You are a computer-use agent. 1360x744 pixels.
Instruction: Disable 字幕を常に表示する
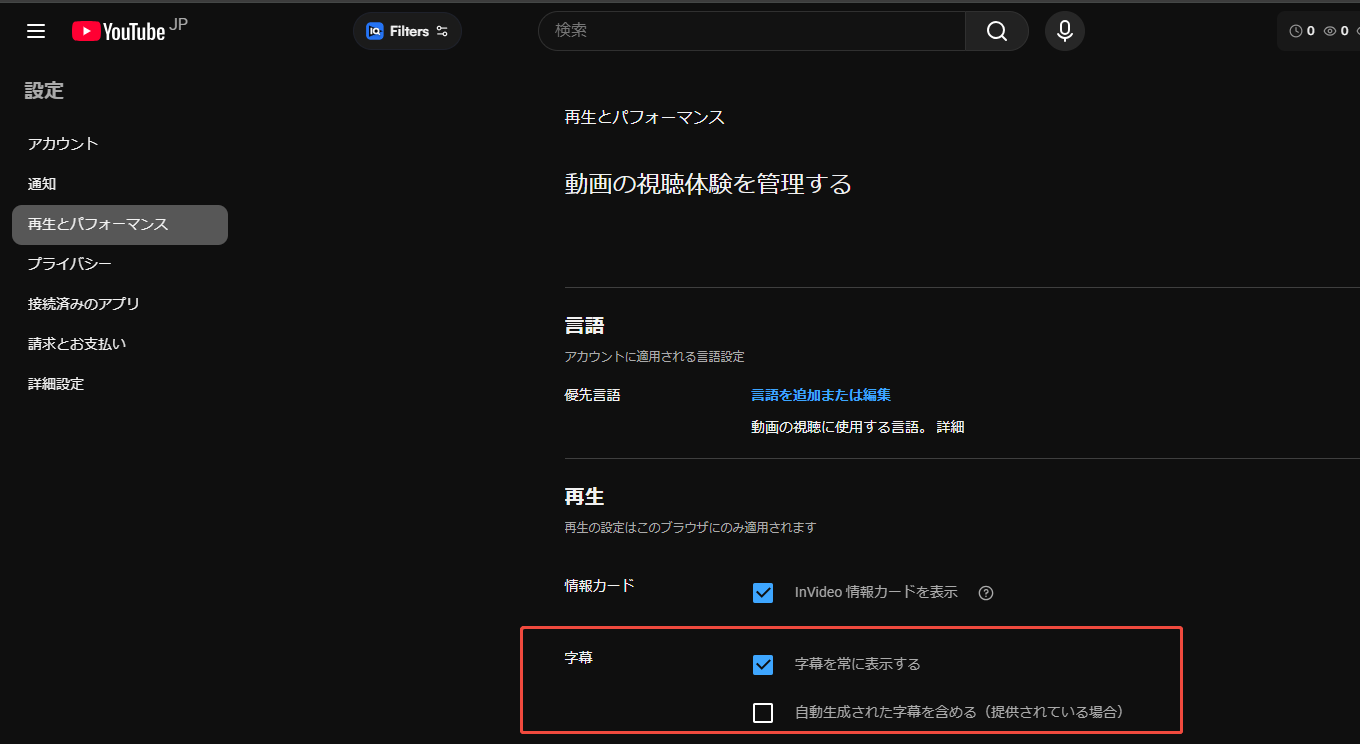pos(763,664)
